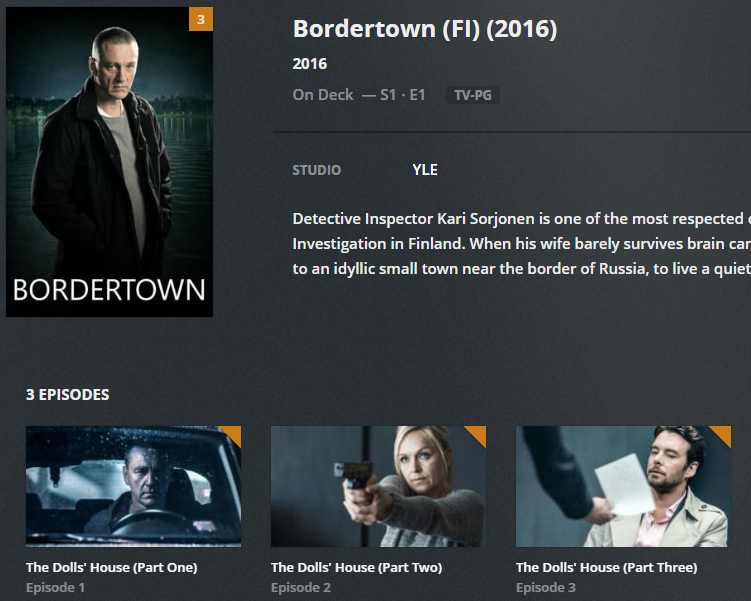751x601 pixels.
Task: Click the Episode 2 label
Action: pyautogui.click(x=301, y=588)
